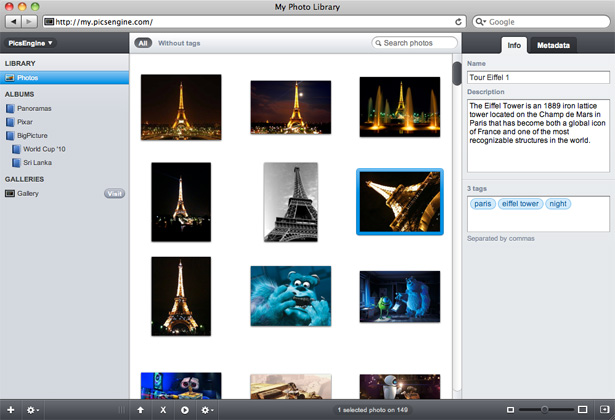Click the sidebar resize grip handle
615x420 pixels.
click(122, 410)
